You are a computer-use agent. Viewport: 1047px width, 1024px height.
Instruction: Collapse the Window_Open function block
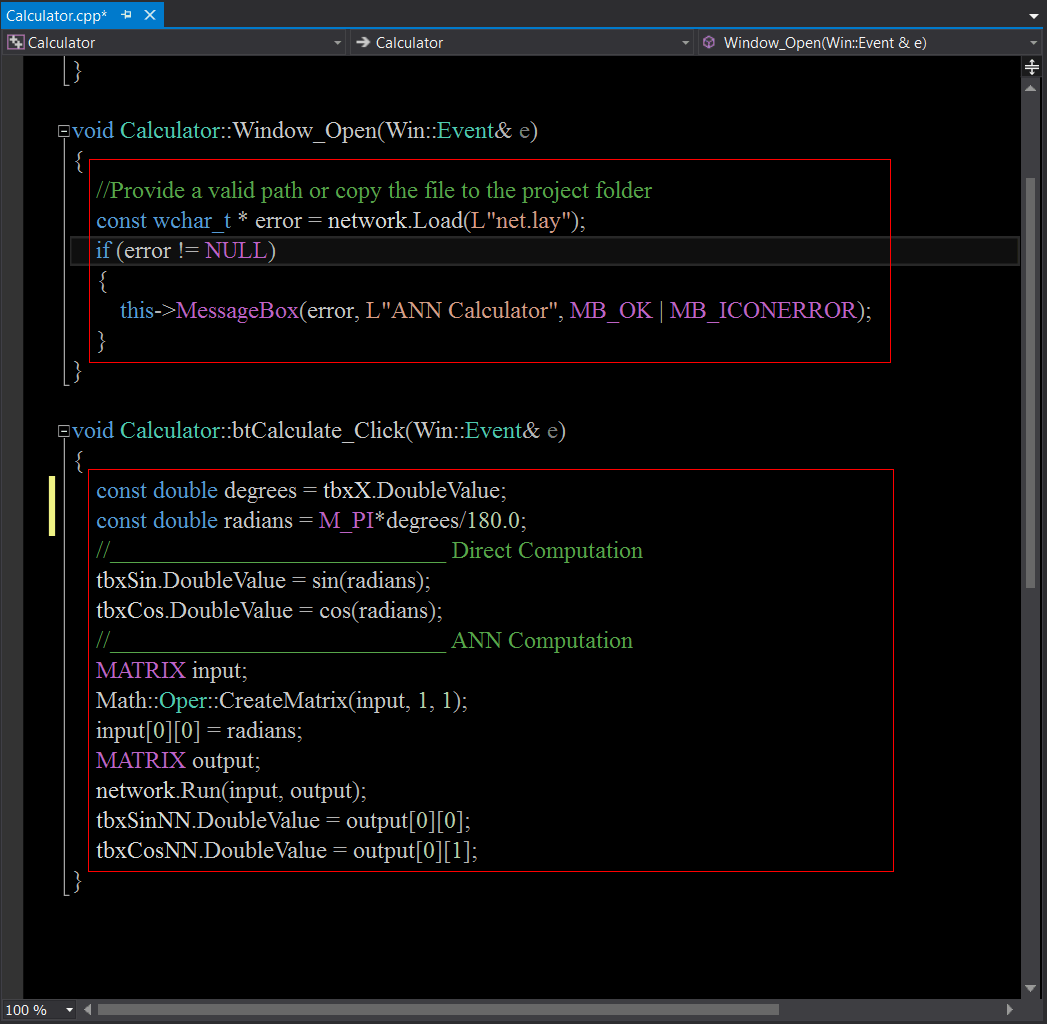64,131
